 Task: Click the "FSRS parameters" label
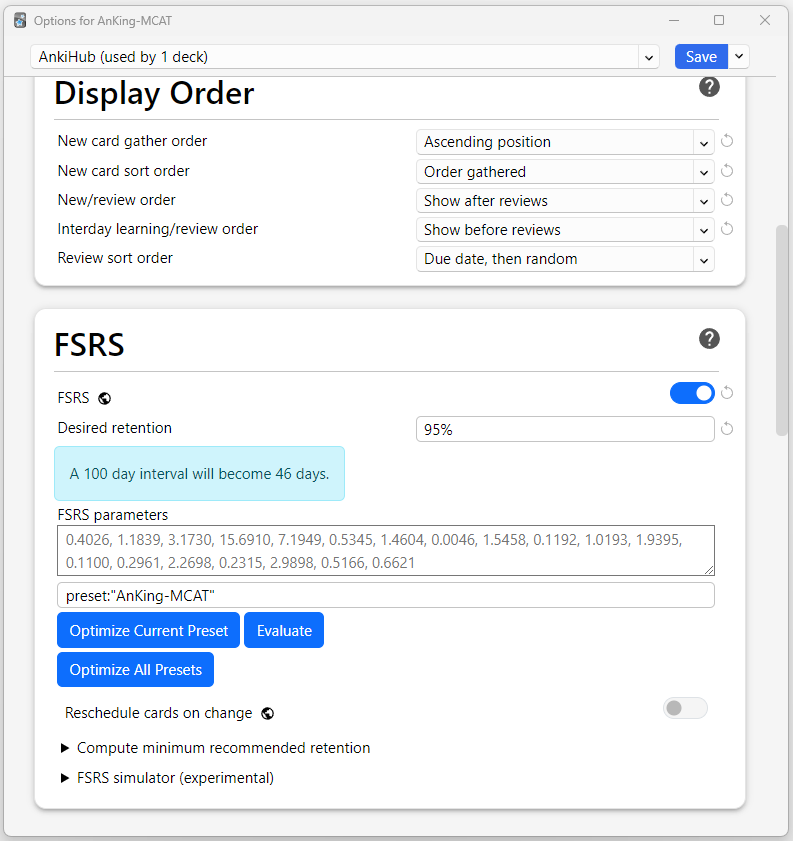(113, 515)
